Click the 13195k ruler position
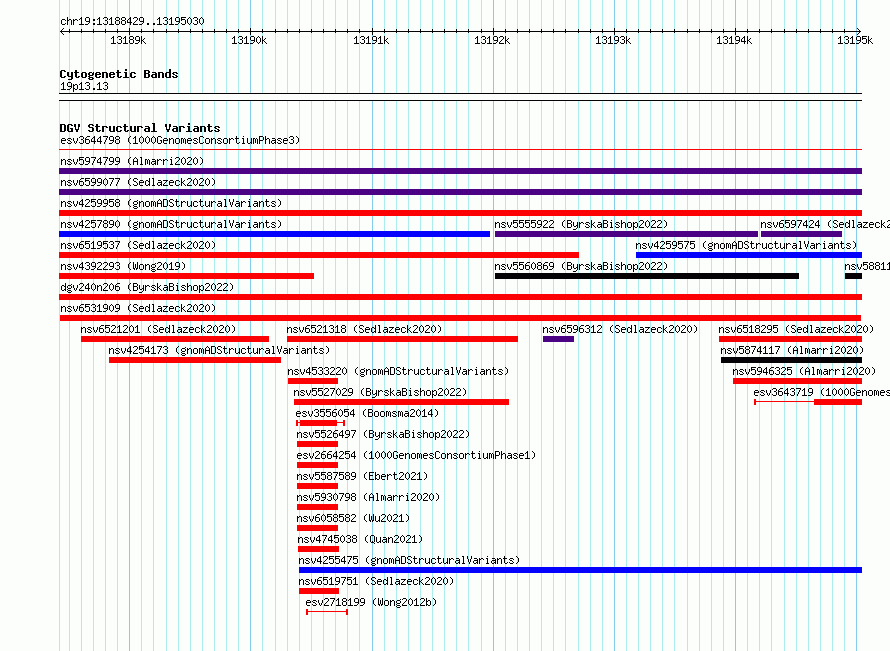This screenshot has width=890, height=651. pos(855,40)
